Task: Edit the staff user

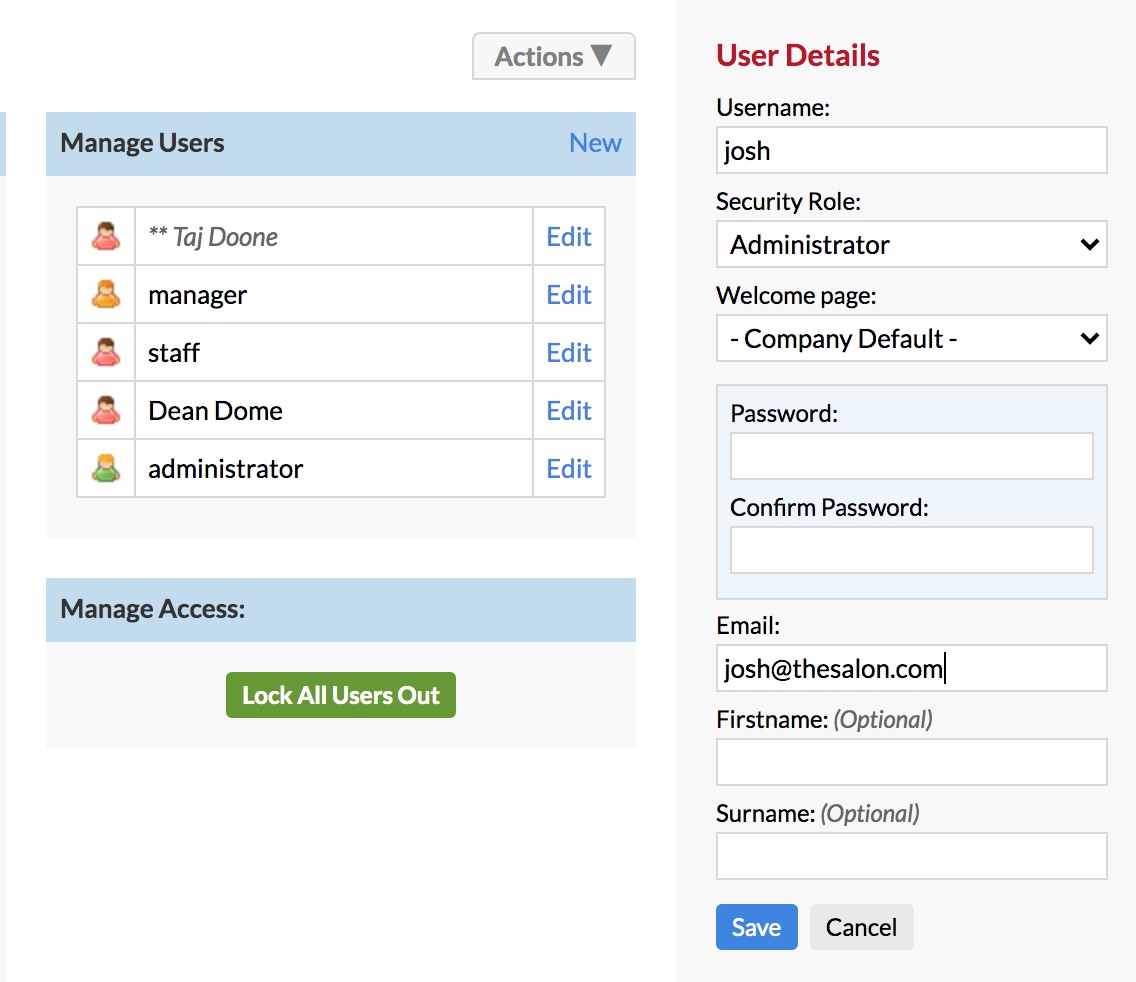Action: pyautogui.click(x=569, y=353)
